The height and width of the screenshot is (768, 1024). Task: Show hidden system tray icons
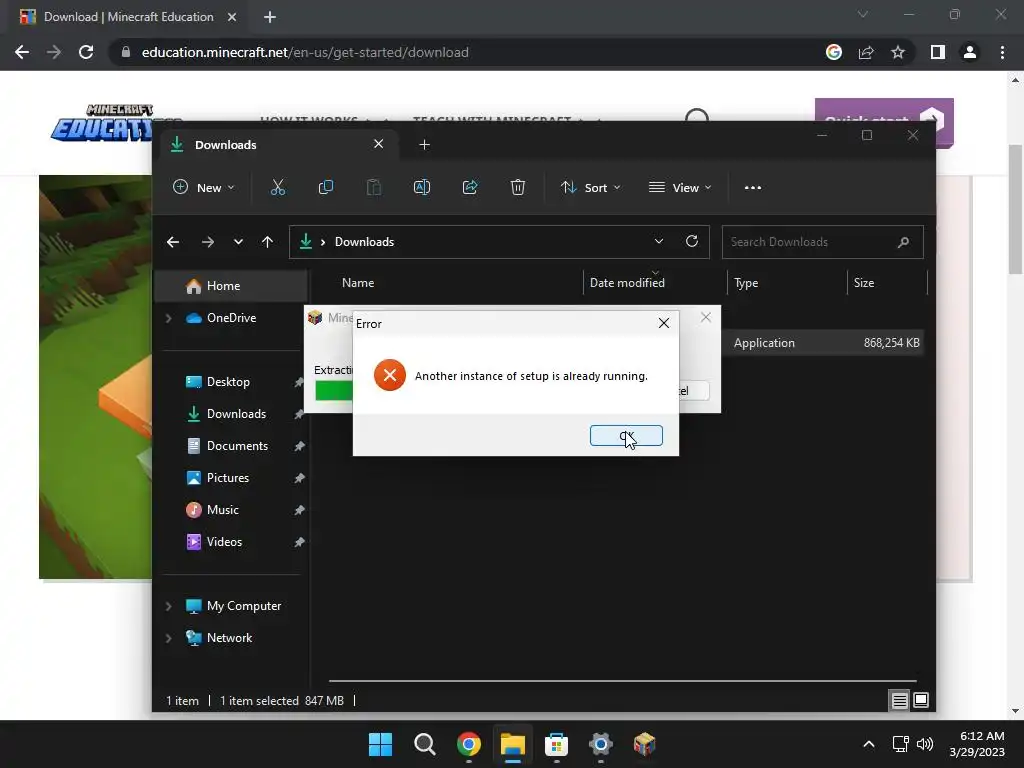point(869,744)
